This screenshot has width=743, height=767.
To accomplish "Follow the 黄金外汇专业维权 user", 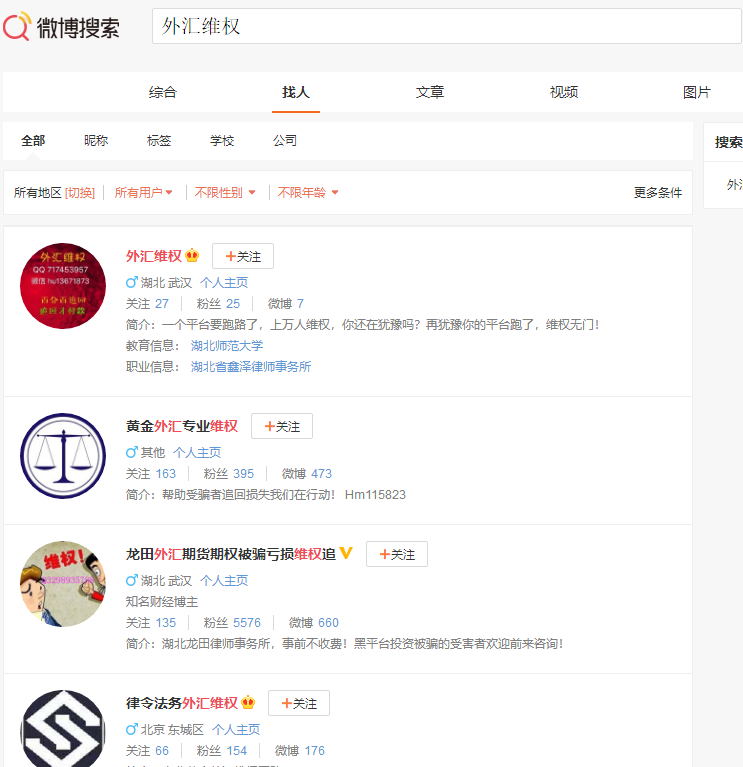I will [x=282, y=427].
